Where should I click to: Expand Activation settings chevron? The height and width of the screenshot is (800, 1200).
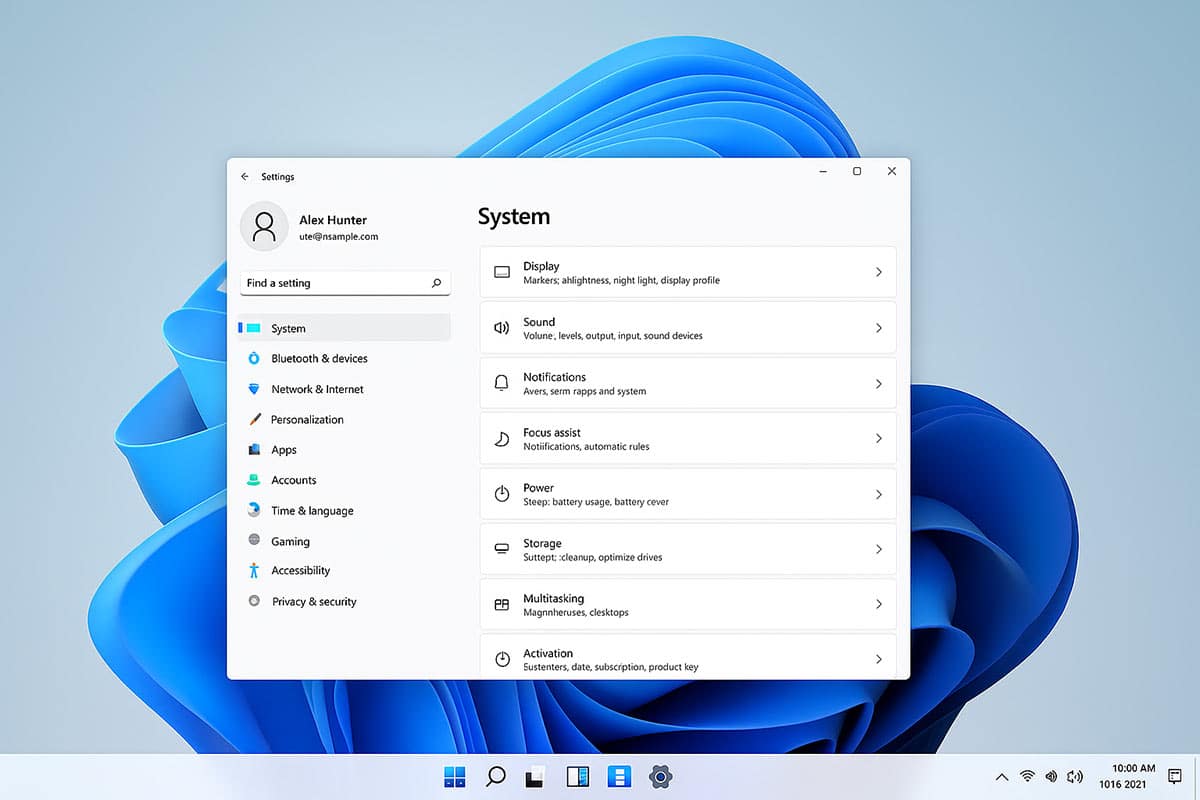pos(878,659)
